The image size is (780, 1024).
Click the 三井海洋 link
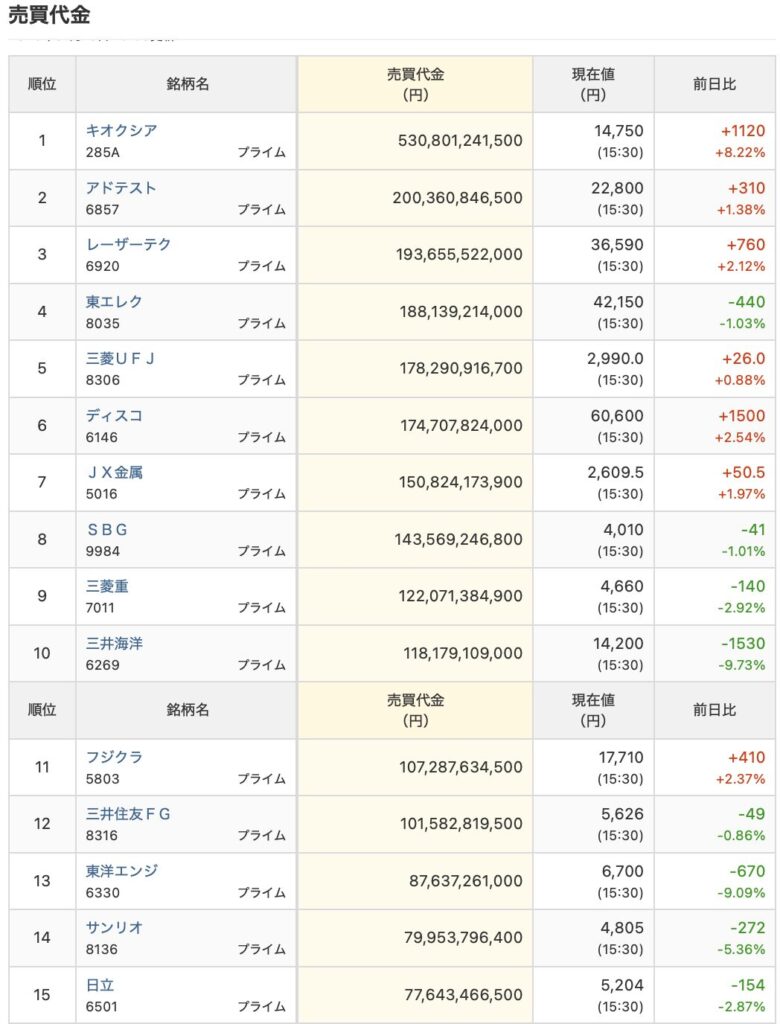[114, 643]
